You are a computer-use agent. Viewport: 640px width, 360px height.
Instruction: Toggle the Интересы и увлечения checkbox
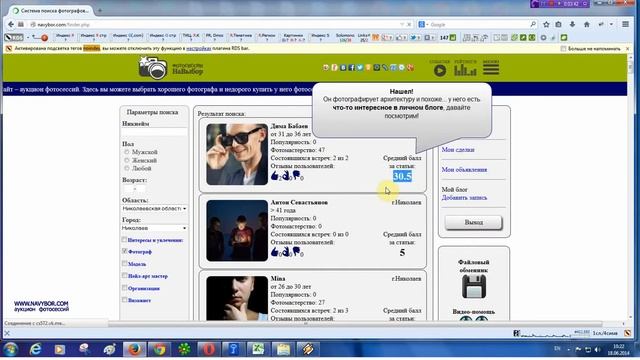pyautogui.click(x=124, y=240)
